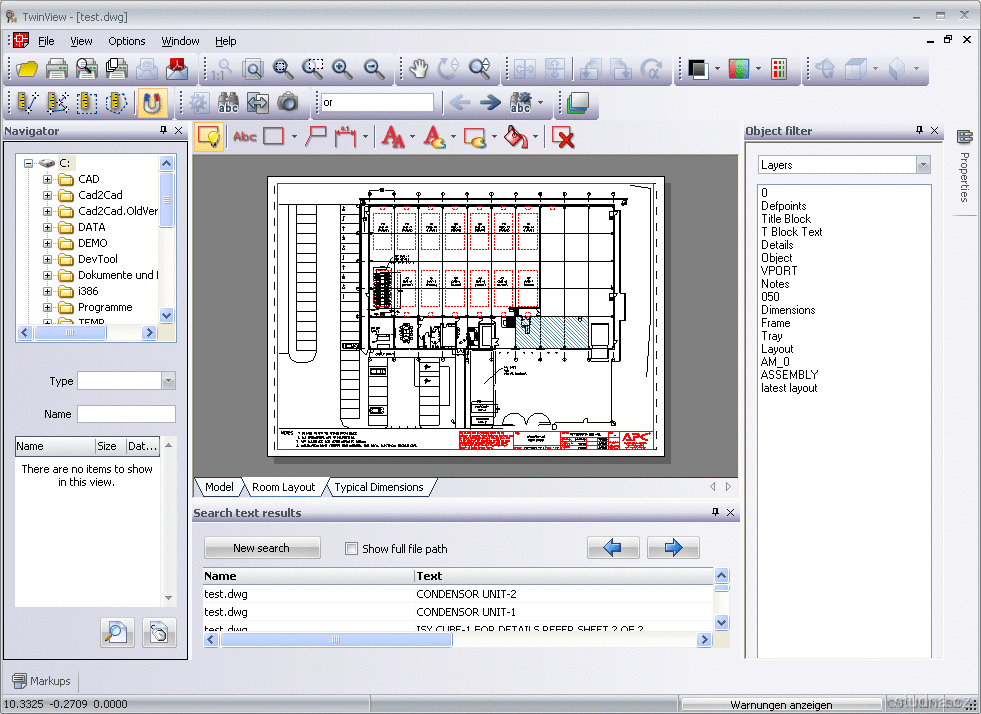Click the binoculars text search icon
Screen dimensions: 981x714
click(x=228, y=102)
